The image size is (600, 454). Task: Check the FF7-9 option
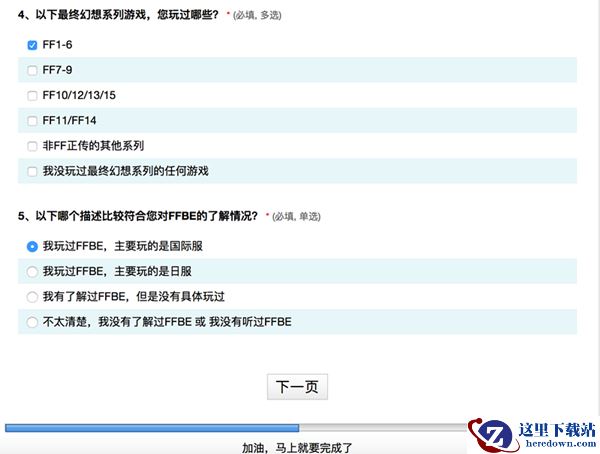pyautogui.click(x=33, y=70)
